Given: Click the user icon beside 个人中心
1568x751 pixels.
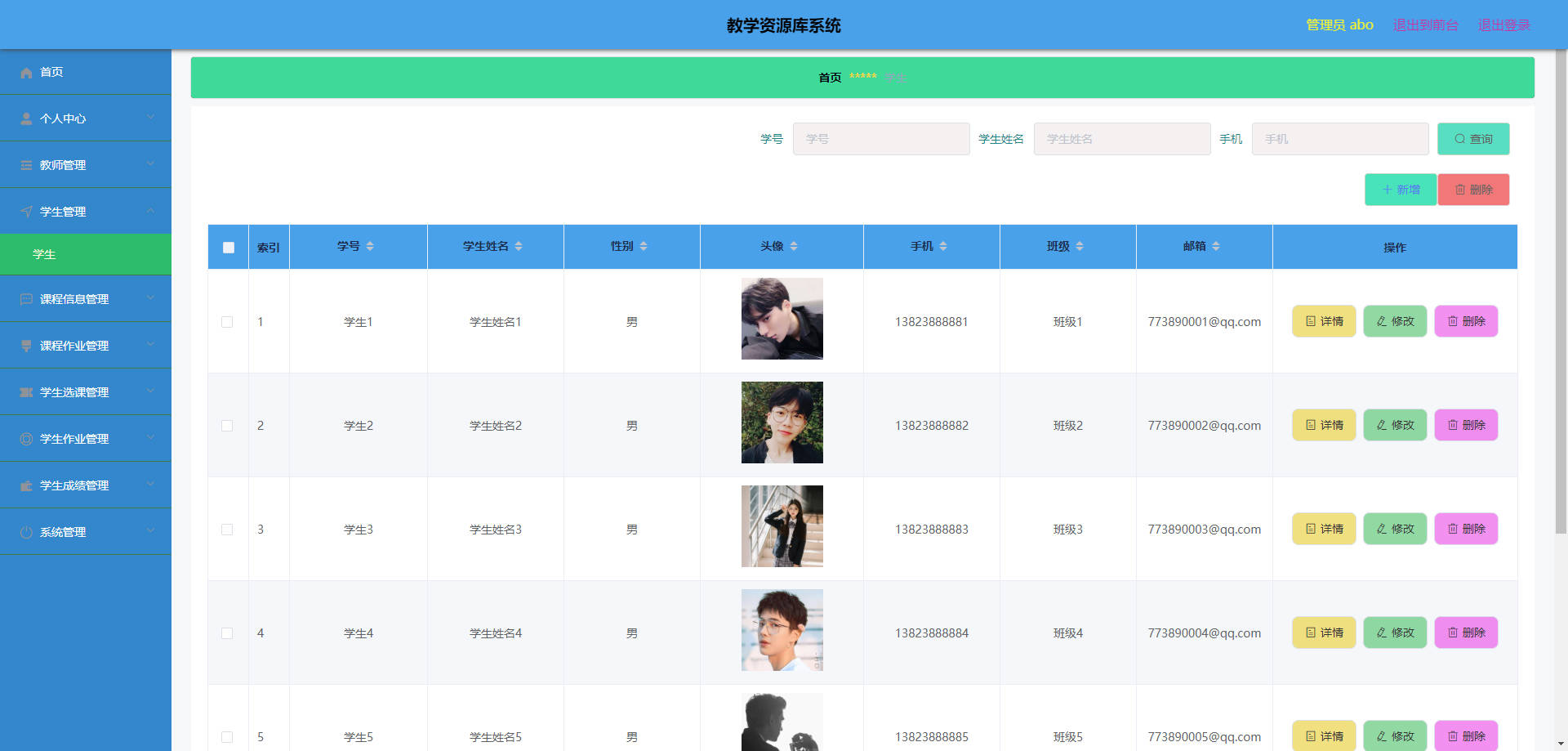Looking at the screenshot, I should tap(26, 119).
